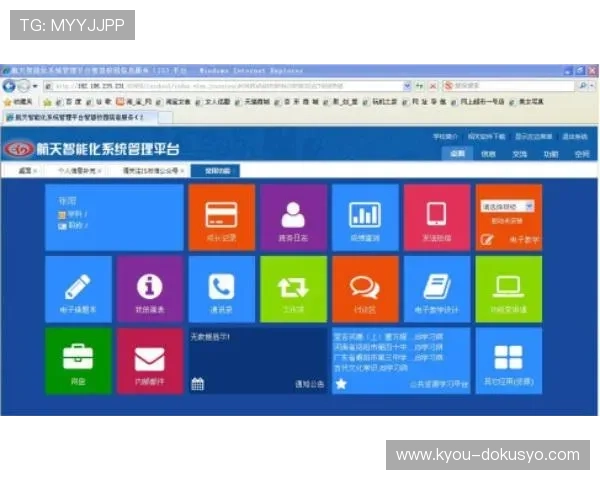Click the first item in wide blue tile
The width and height of the screenshot is (600, 480).
coord(73,215)
